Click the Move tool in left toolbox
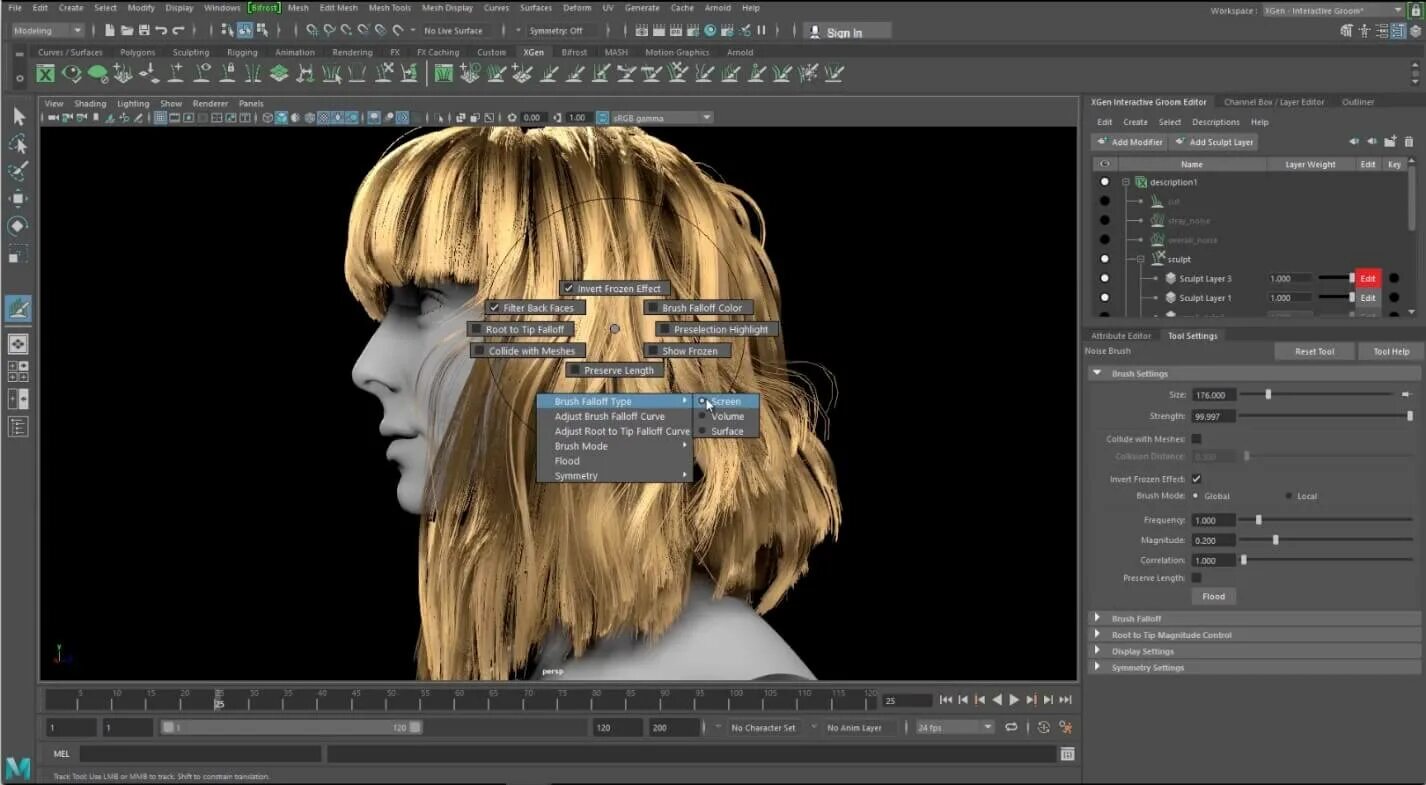1426x785 pixels. (x=18, y=199)
